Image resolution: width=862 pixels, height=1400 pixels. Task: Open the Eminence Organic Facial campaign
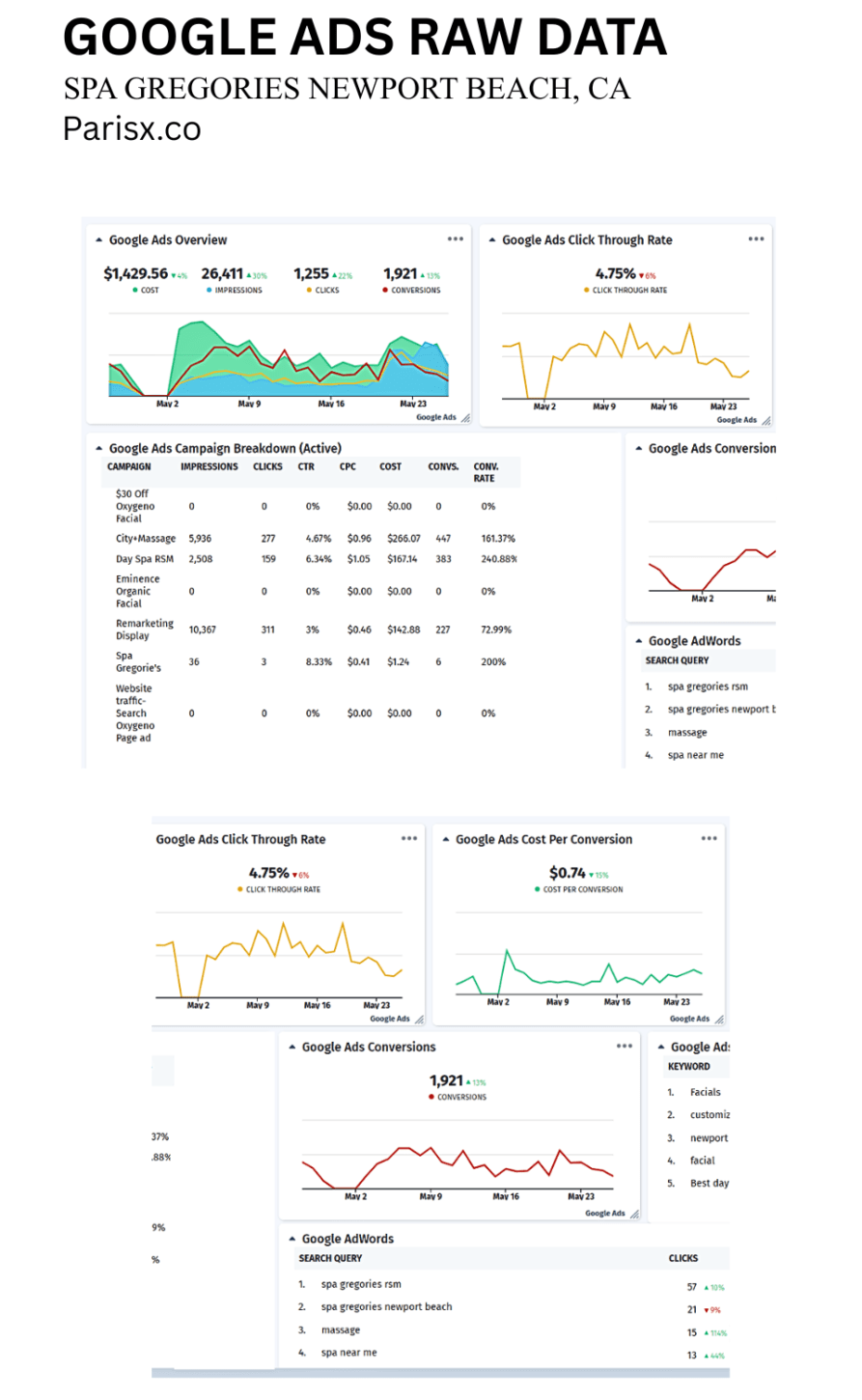click(x=138, y=591)
